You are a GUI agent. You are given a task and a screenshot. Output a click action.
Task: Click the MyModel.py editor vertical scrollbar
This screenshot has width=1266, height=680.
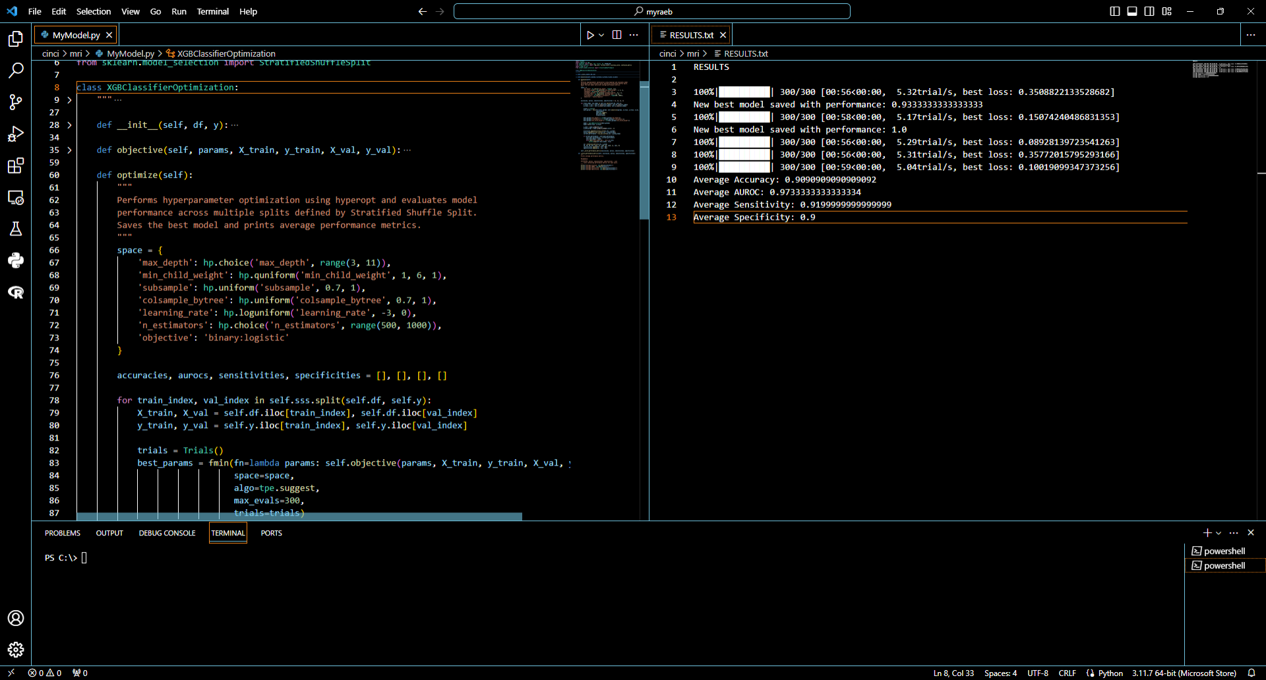pos(645,150)
